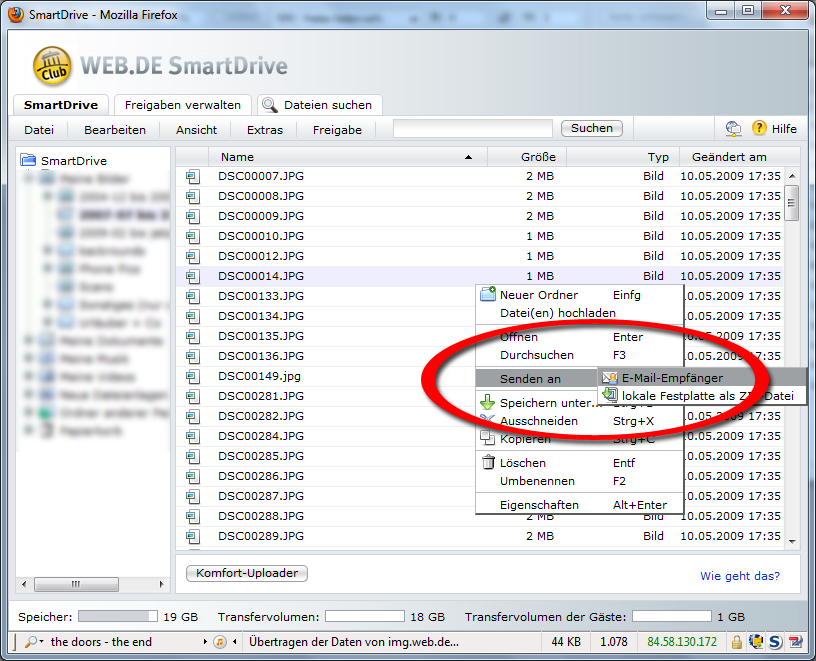The image size is (816, 661).
Task: Click the file icon of DSC00133.JPG
Action: tap(193, 297)
